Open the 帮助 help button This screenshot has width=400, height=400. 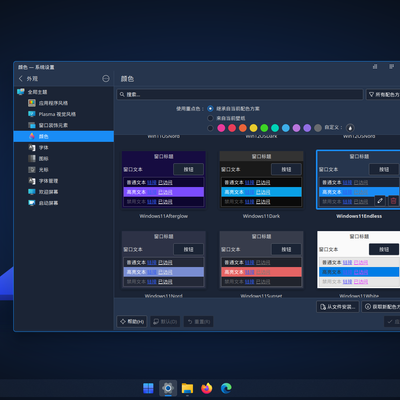click(132, 322)
